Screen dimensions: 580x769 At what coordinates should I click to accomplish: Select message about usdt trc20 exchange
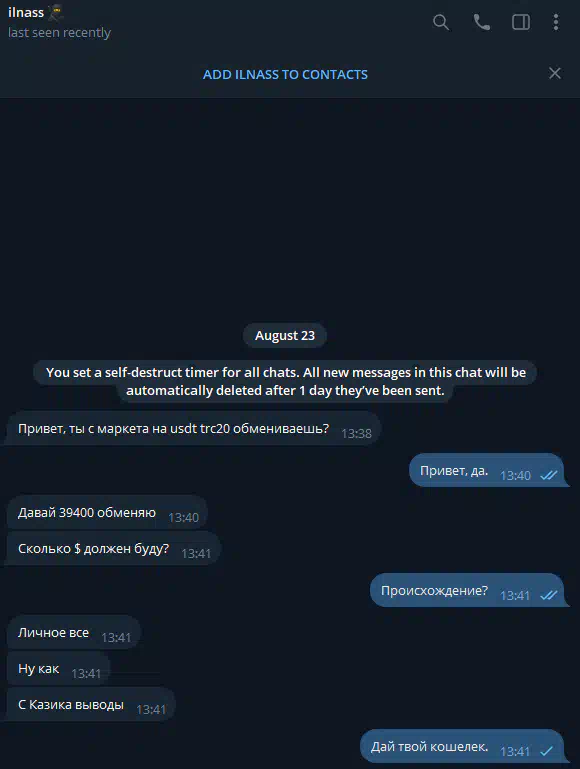tap(194, 429)
